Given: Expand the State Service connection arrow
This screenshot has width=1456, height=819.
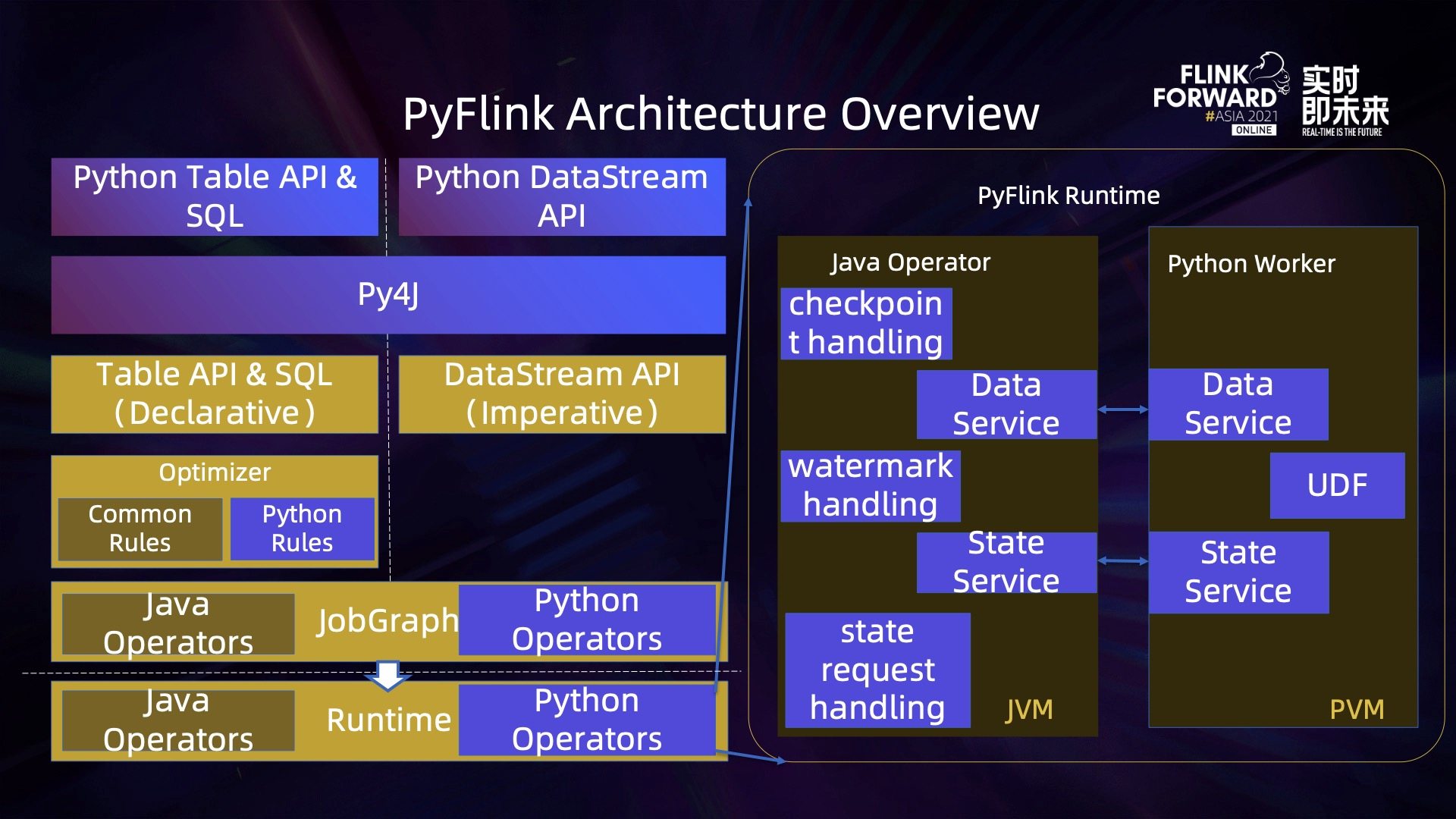Looking at the screenshot, I should pos(1122,561).
